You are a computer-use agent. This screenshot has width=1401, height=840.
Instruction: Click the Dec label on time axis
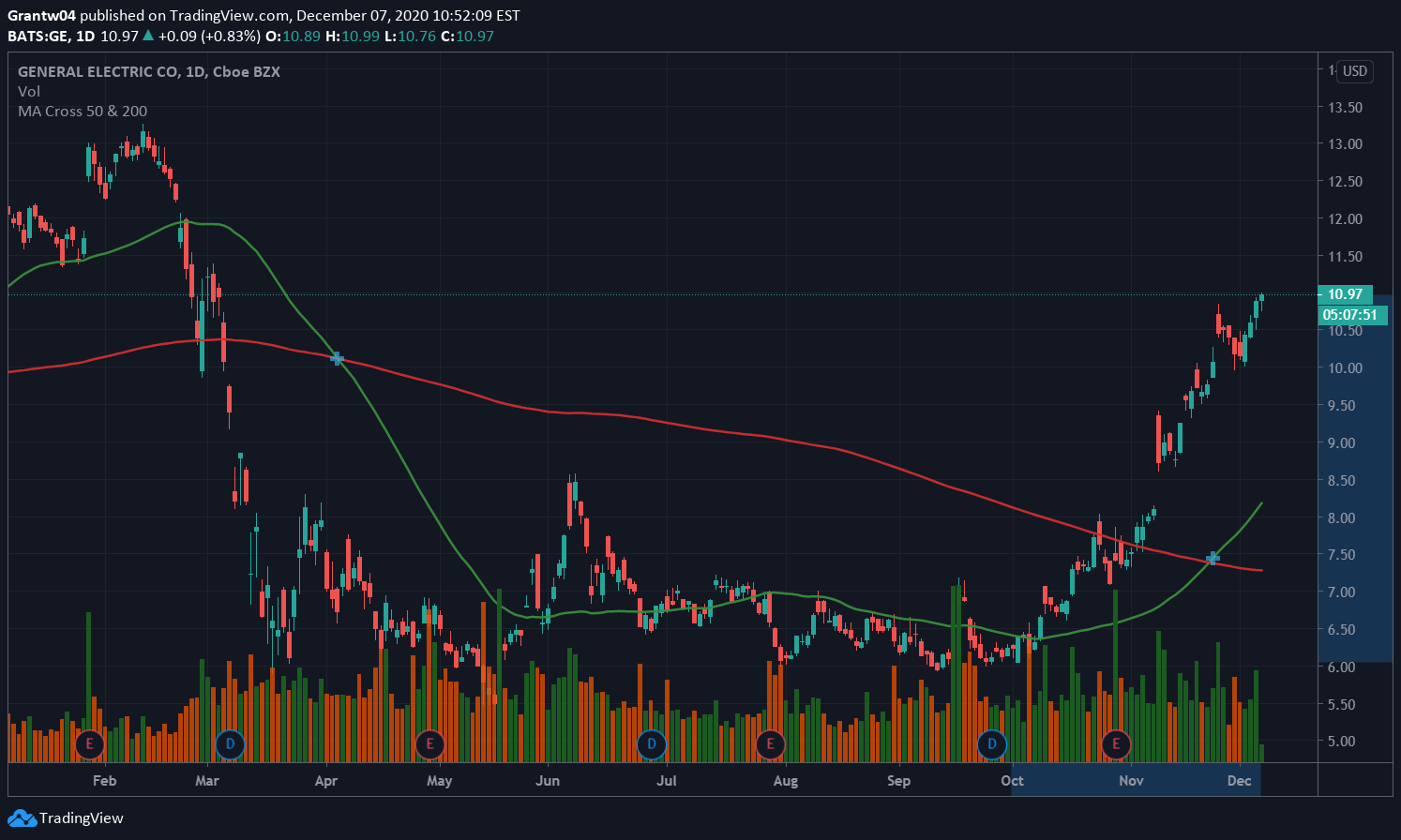click(x=1240, y=781)
